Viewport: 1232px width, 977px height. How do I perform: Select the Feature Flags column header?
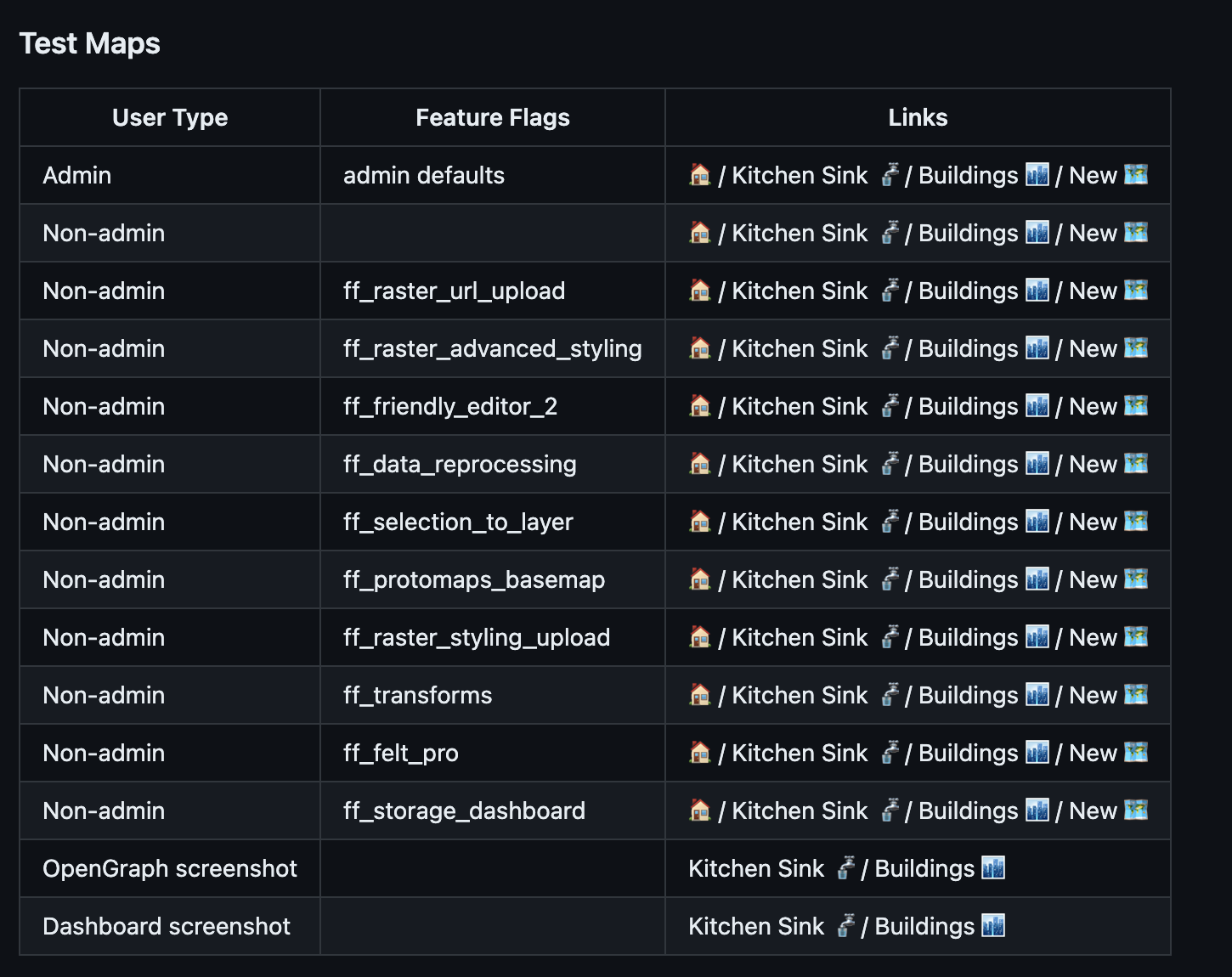point(492,117)
